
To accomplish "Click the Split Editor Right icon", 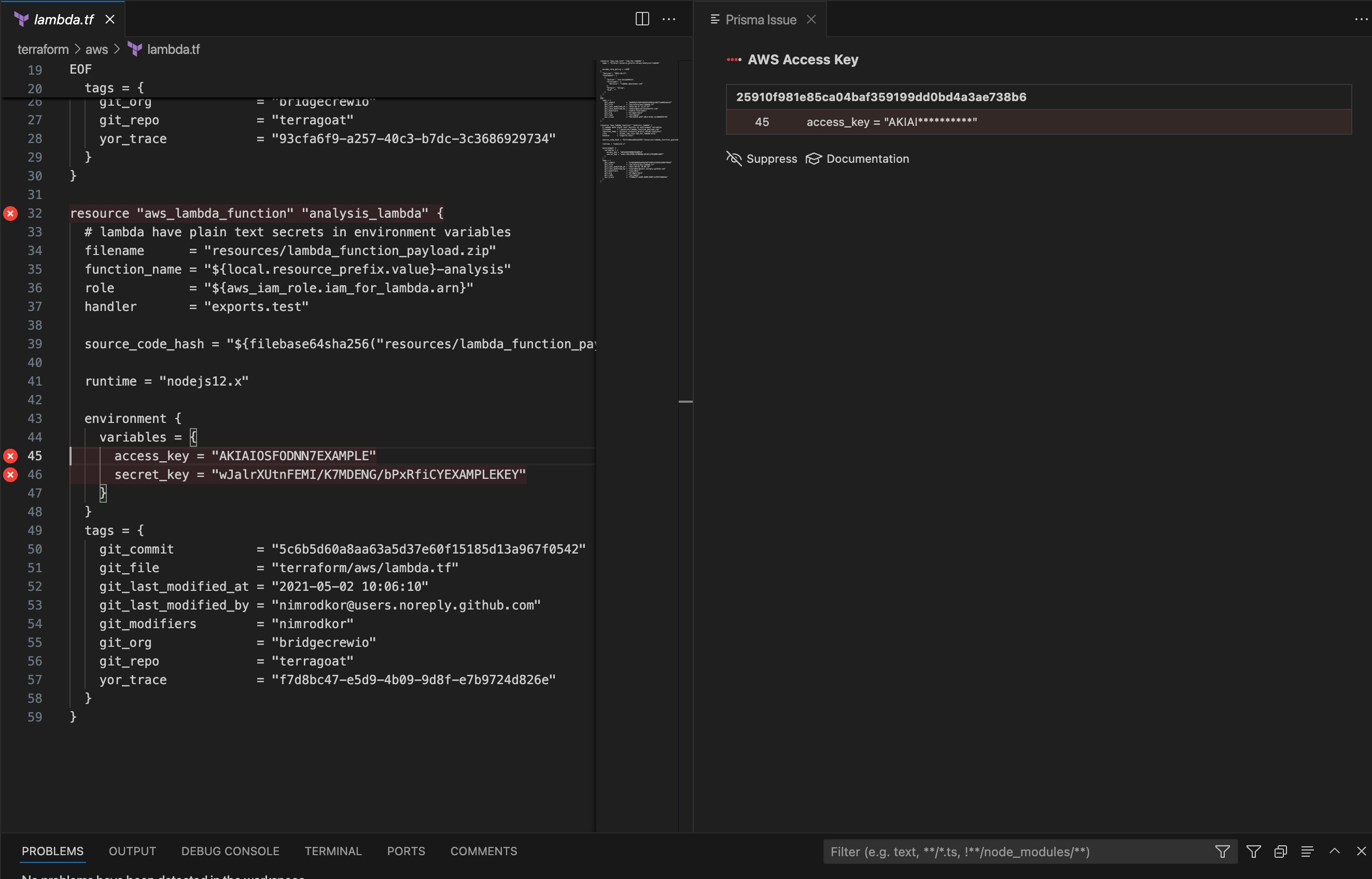I will pos(642,19).
